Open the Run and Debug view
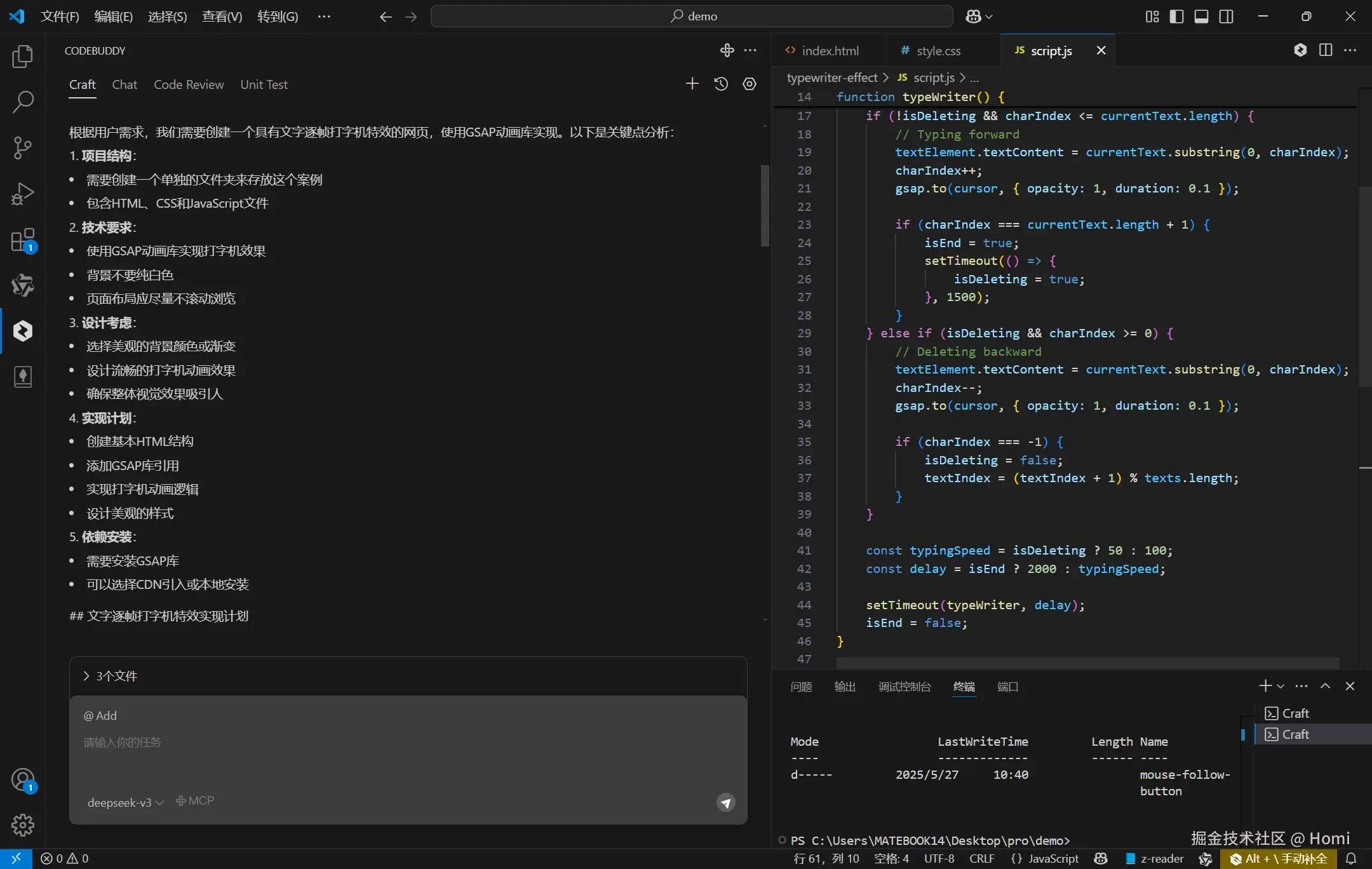Image resolution: width=1372 pixels, height=869 pixels. point(23,194)
